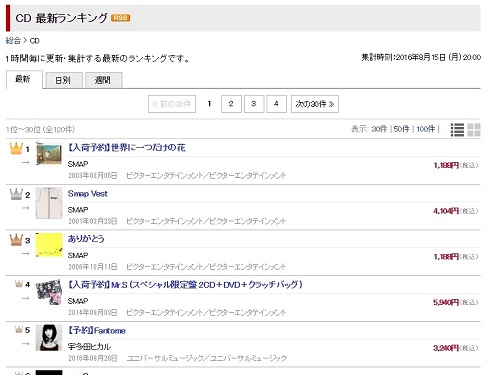The width and height of the screenshot is (490, 375).
Task: Click the small crown for rank 5
Action: (x=19, y=330)
